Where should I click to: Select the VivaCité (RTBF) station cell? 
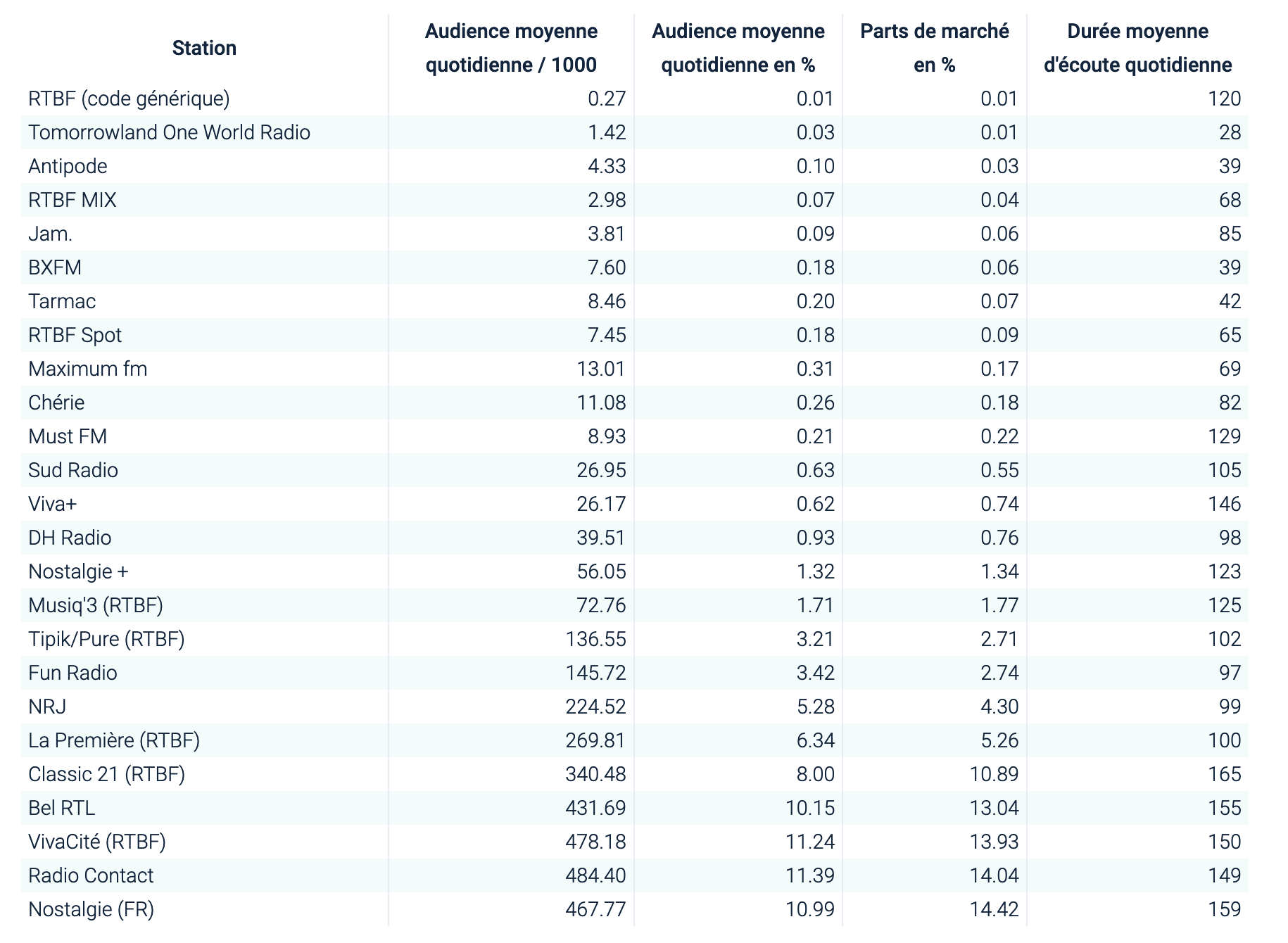pos(97,842)
